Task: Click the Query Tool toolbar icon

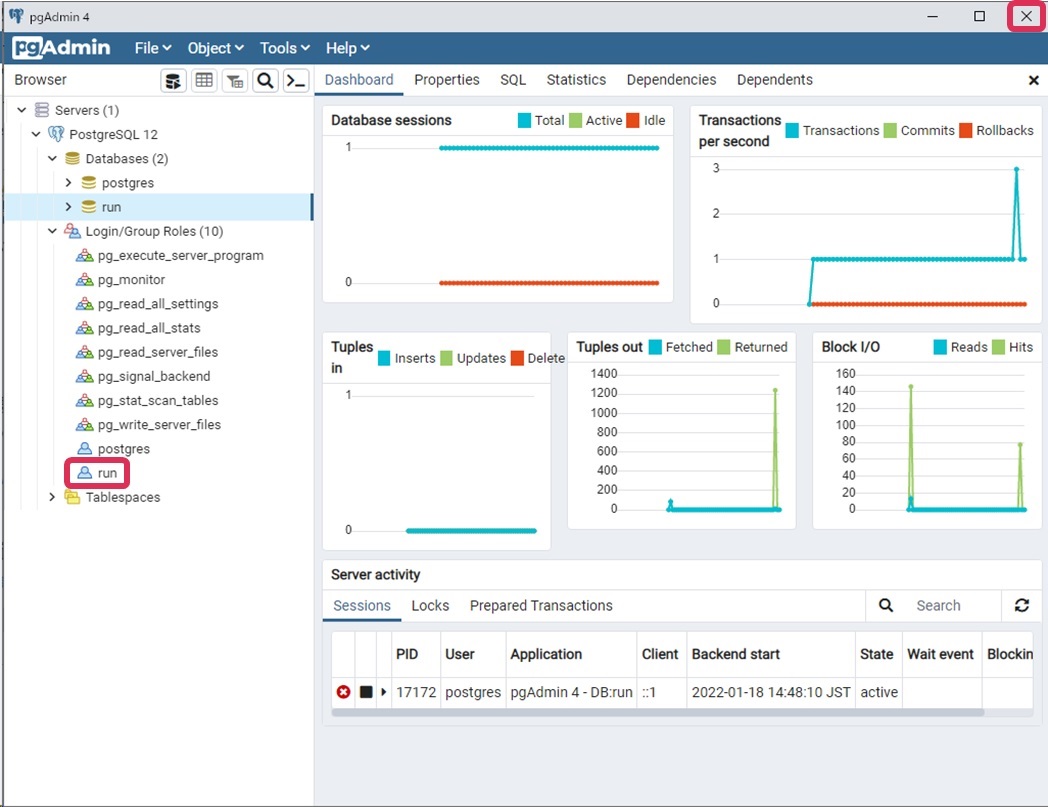Action: click(x=173, y=81)
